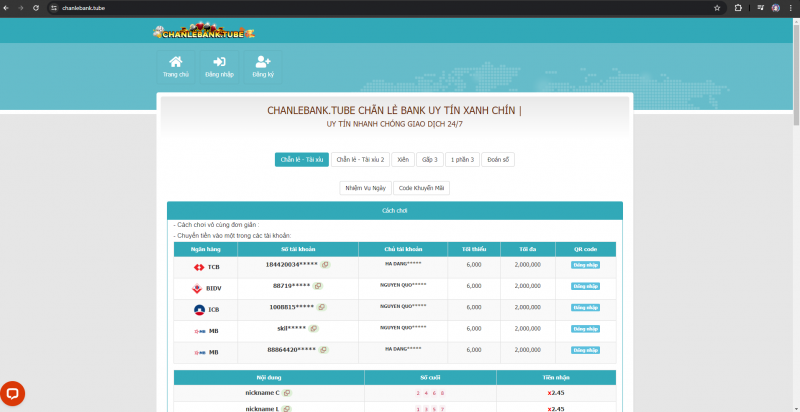The height and width of the screenshot is (412, 800).
Task: Click the Ngân hàng column header
Action: (x=205, y=249)
